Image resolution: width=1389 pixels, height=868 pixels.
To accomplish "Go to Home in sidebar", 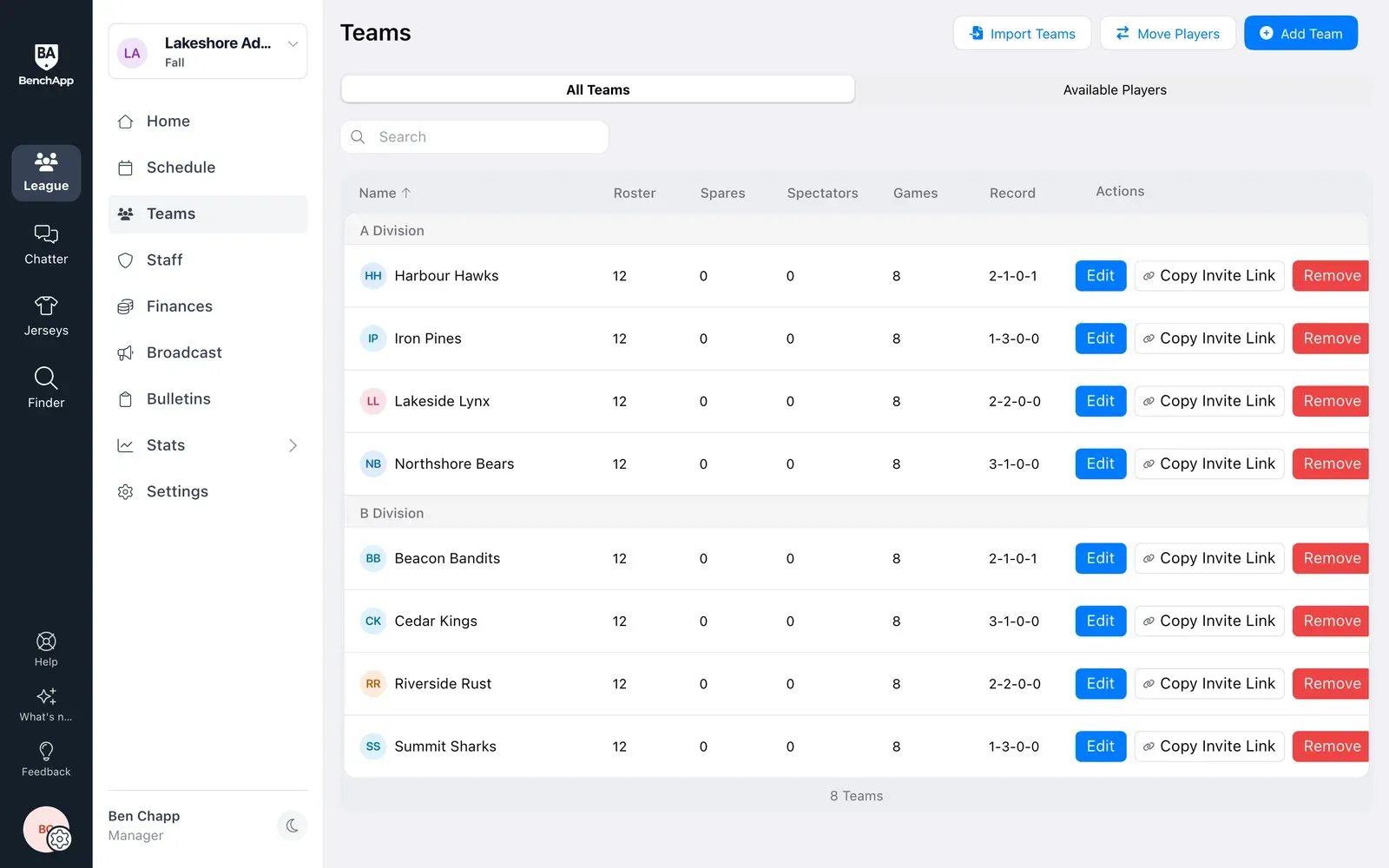I will point(207,122).
